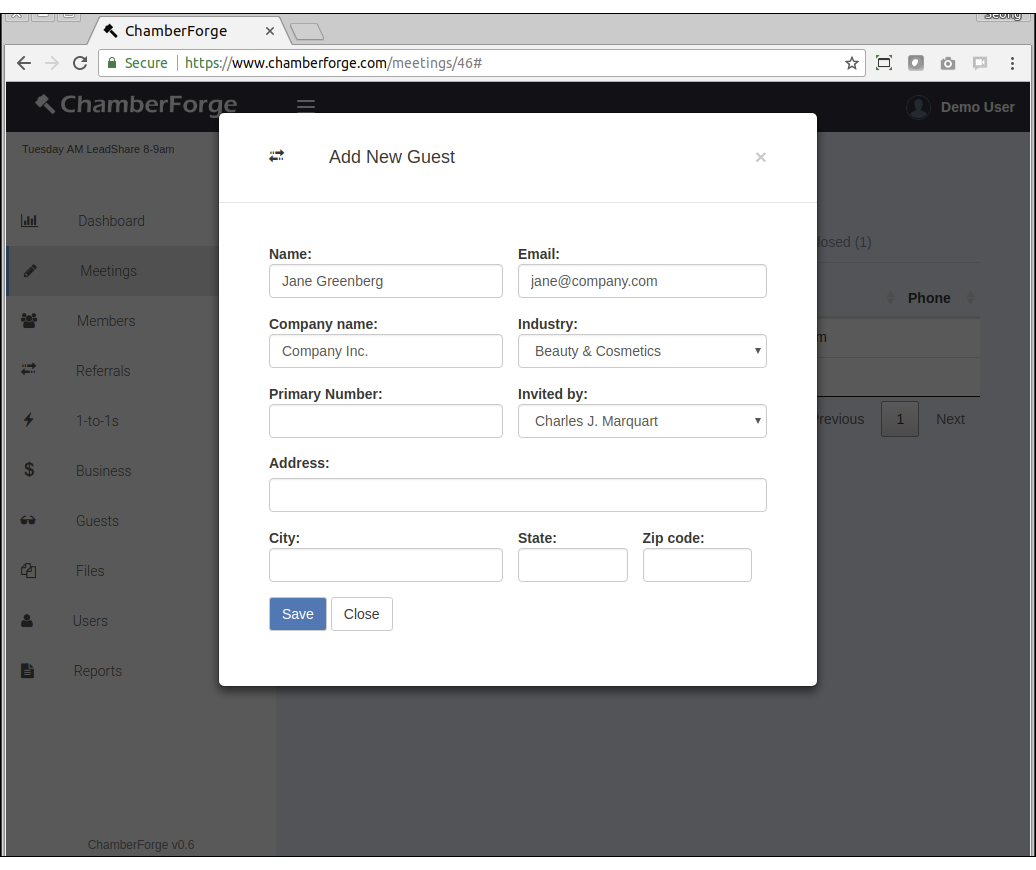Open the Industry dropdown
This screenshot has width=1036, height=870.
coord(642,351)
